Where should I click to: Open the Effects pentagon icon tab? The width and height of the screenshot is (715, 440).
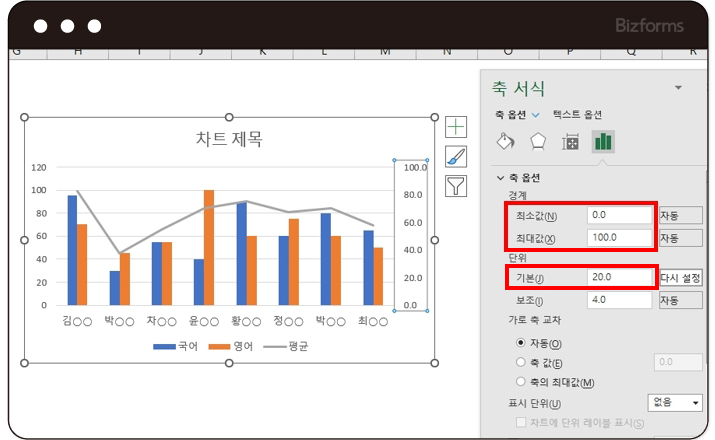[538, 142]
